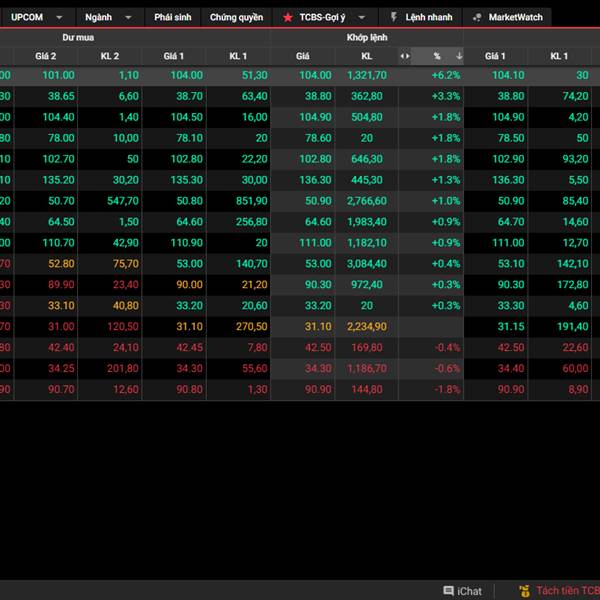Image resolution: width=600 pixels, height=600 pixels.
Task: Select matched price 111.00
Action: pos(315,243)
